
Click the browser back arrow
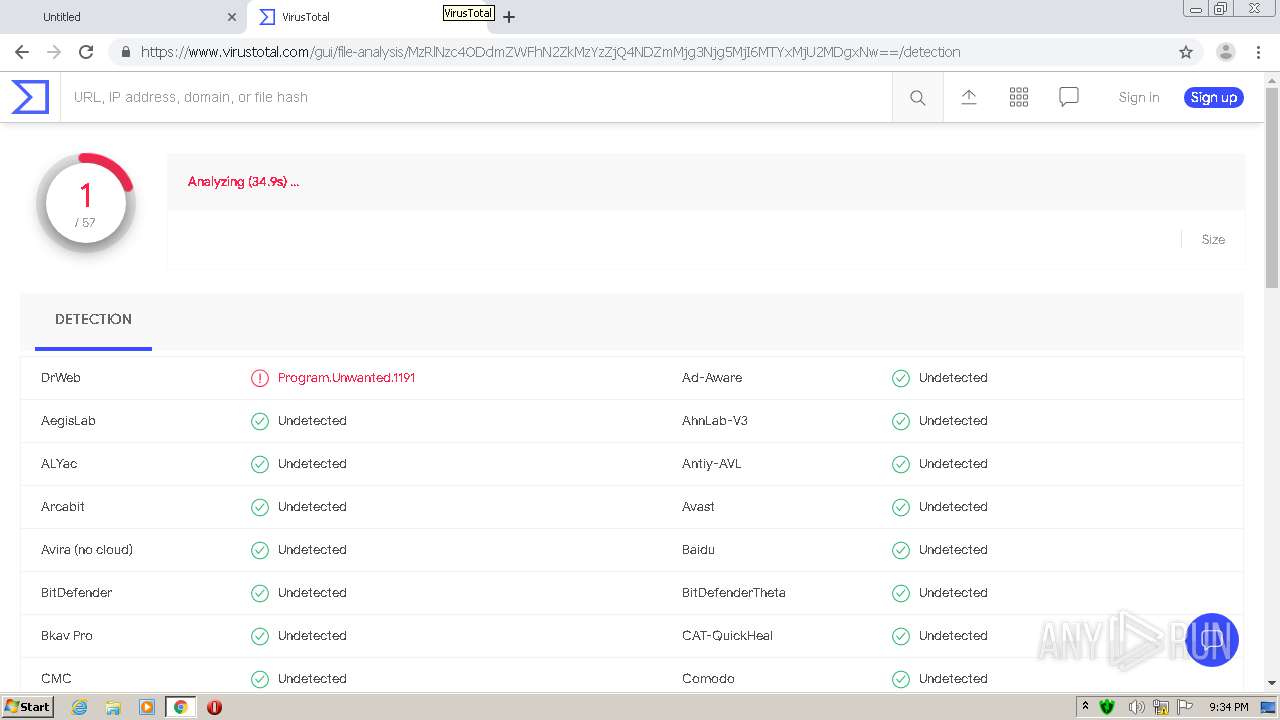click(x=22, y=52)
